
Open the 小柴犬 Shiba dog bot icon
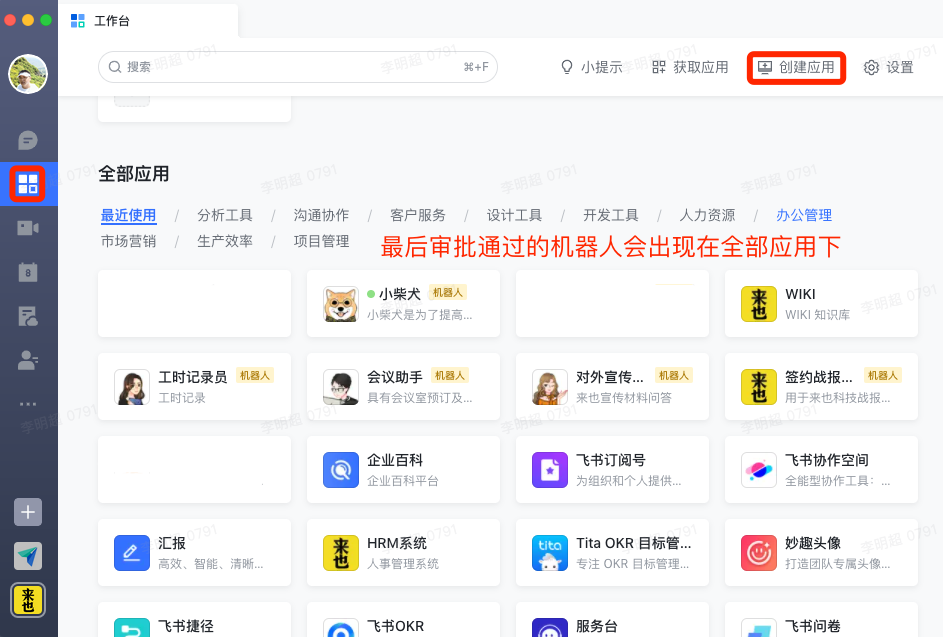pos(341,304)
